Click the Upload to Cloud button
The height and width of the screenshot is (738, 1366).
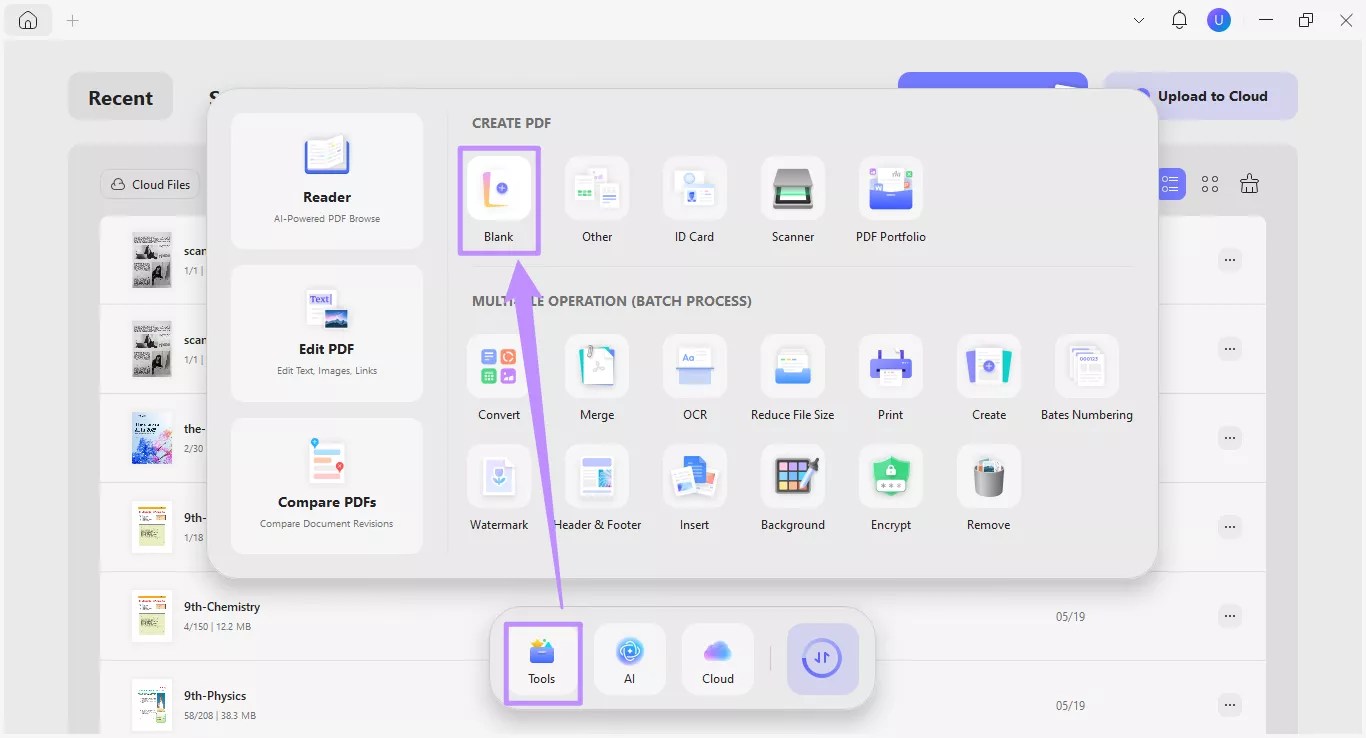(1201, 96)
